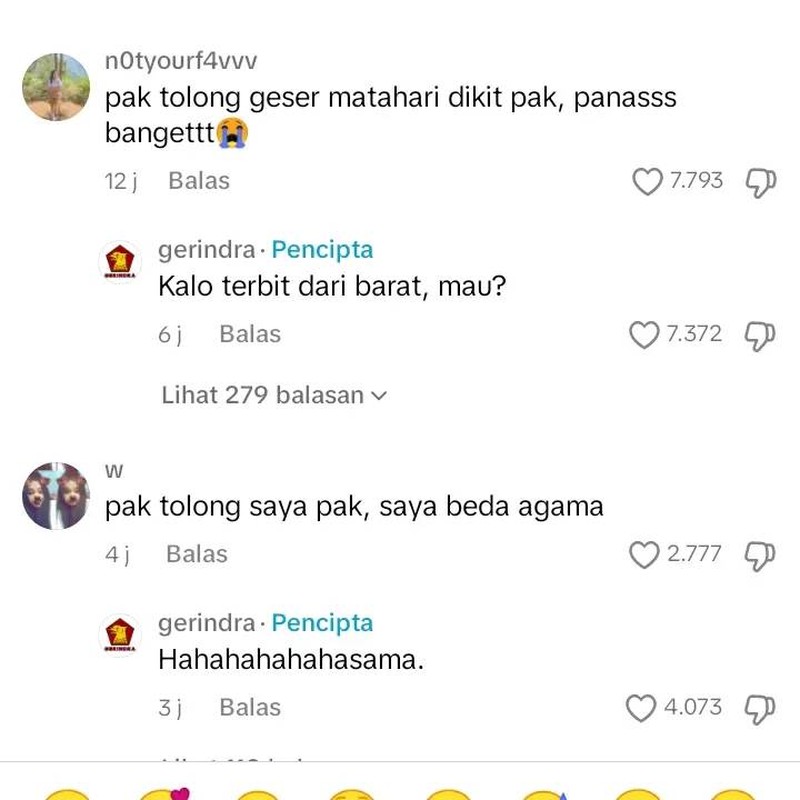Expand "Lihat 279 balasan" replies
Viewport: 800px width, 800px height.
tap(270, 395)
